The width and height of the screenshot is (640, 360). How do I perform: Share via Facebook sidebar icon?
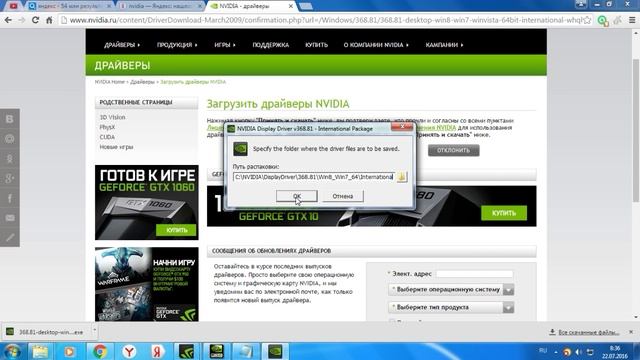click(10, 198)
